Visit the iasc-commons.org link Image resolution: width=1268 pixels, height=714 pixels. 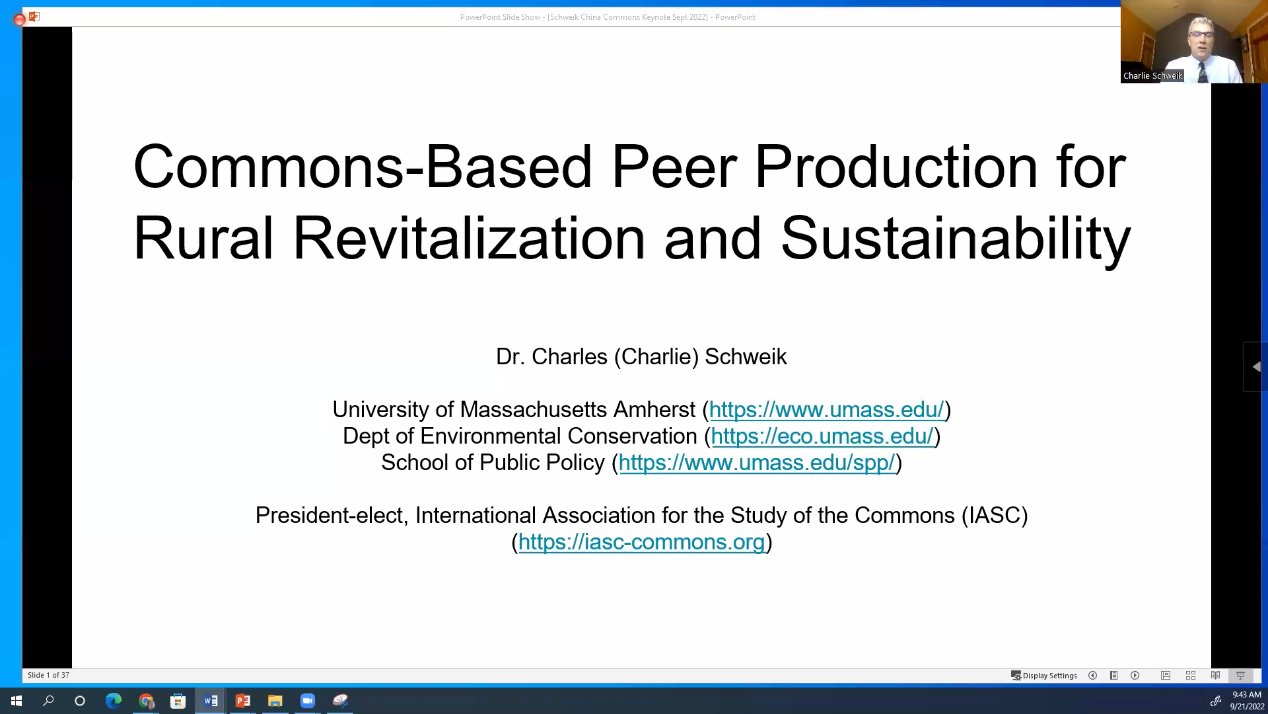click(641, 542)
